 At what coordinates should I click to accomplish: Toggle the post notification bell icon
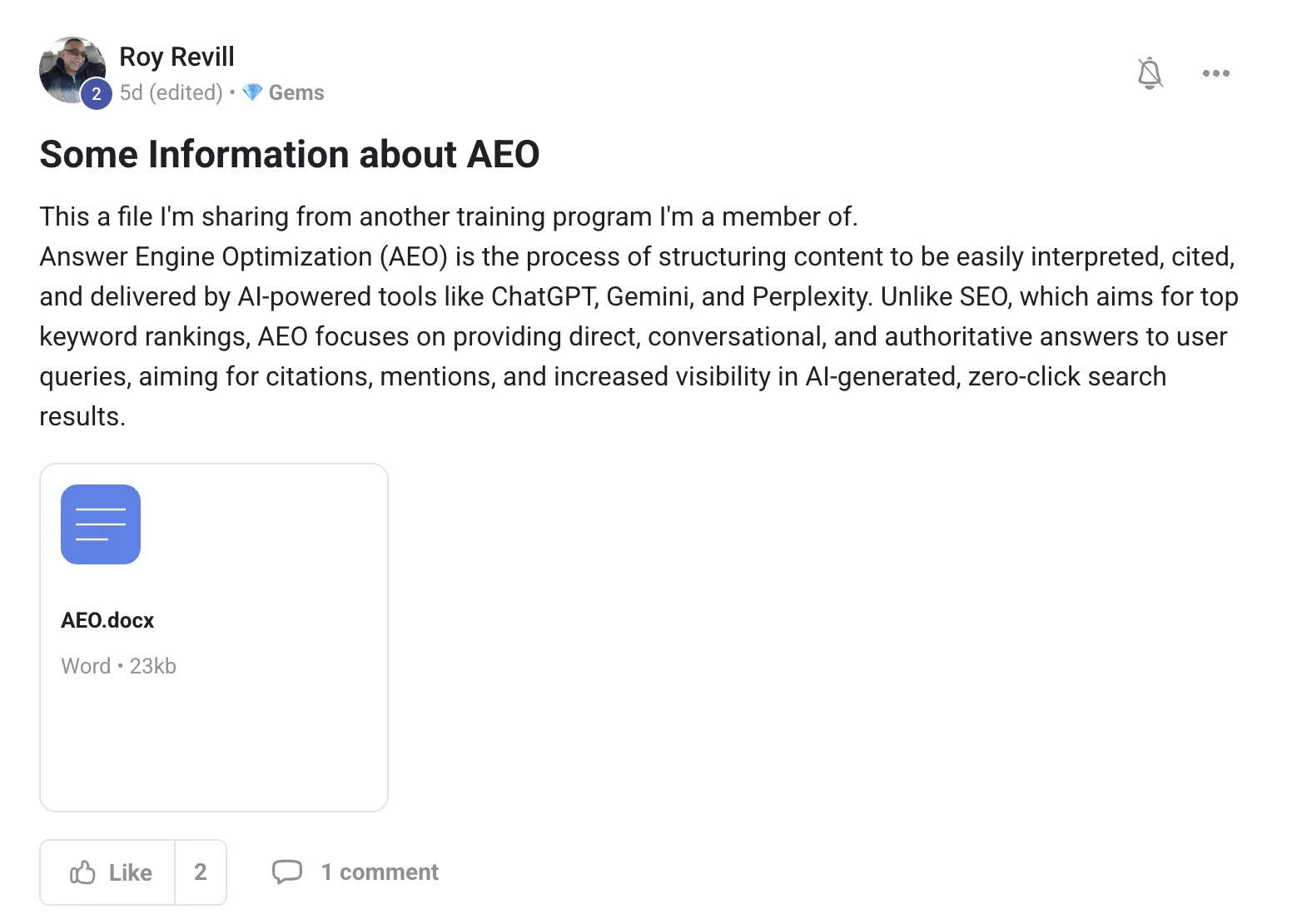(1150, 73)
